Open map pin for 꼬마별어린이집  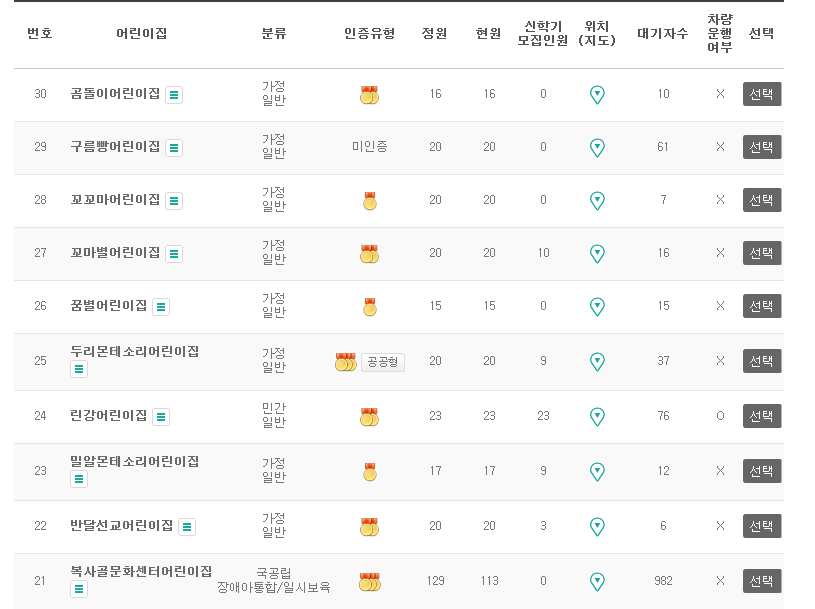click(x=598, y=254)
